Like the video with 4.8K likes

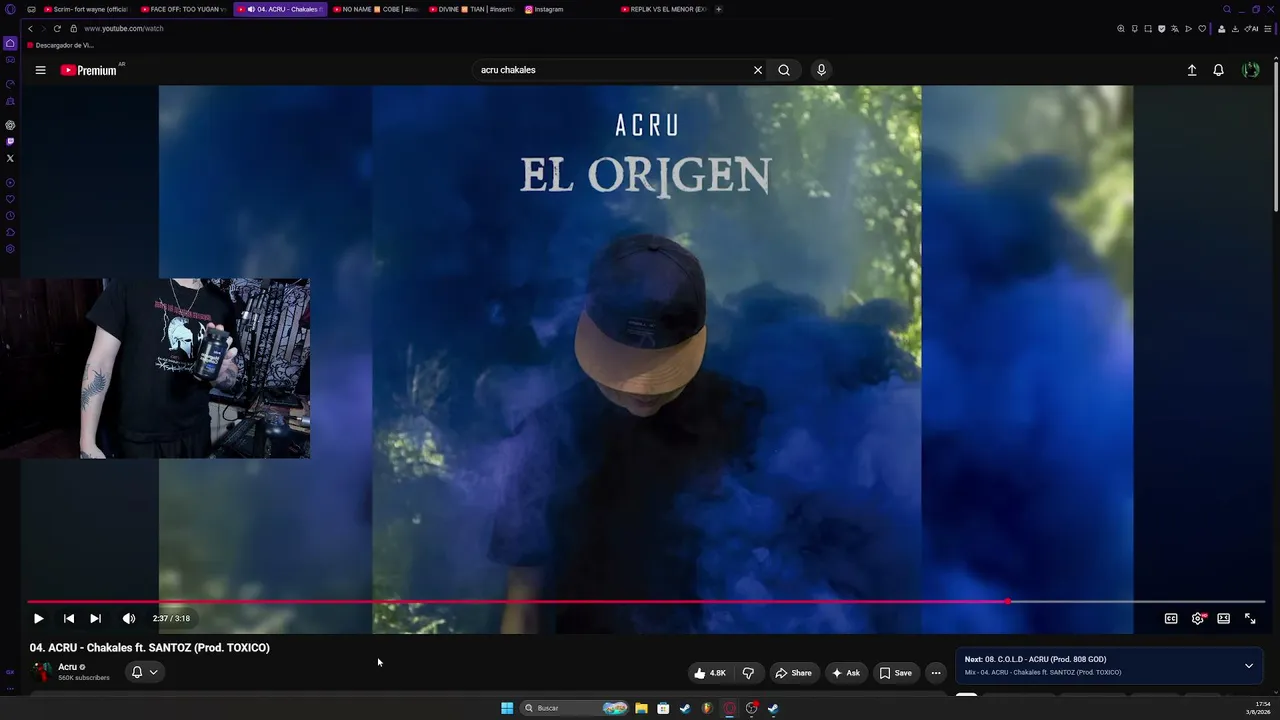click(x=710, y=673)
